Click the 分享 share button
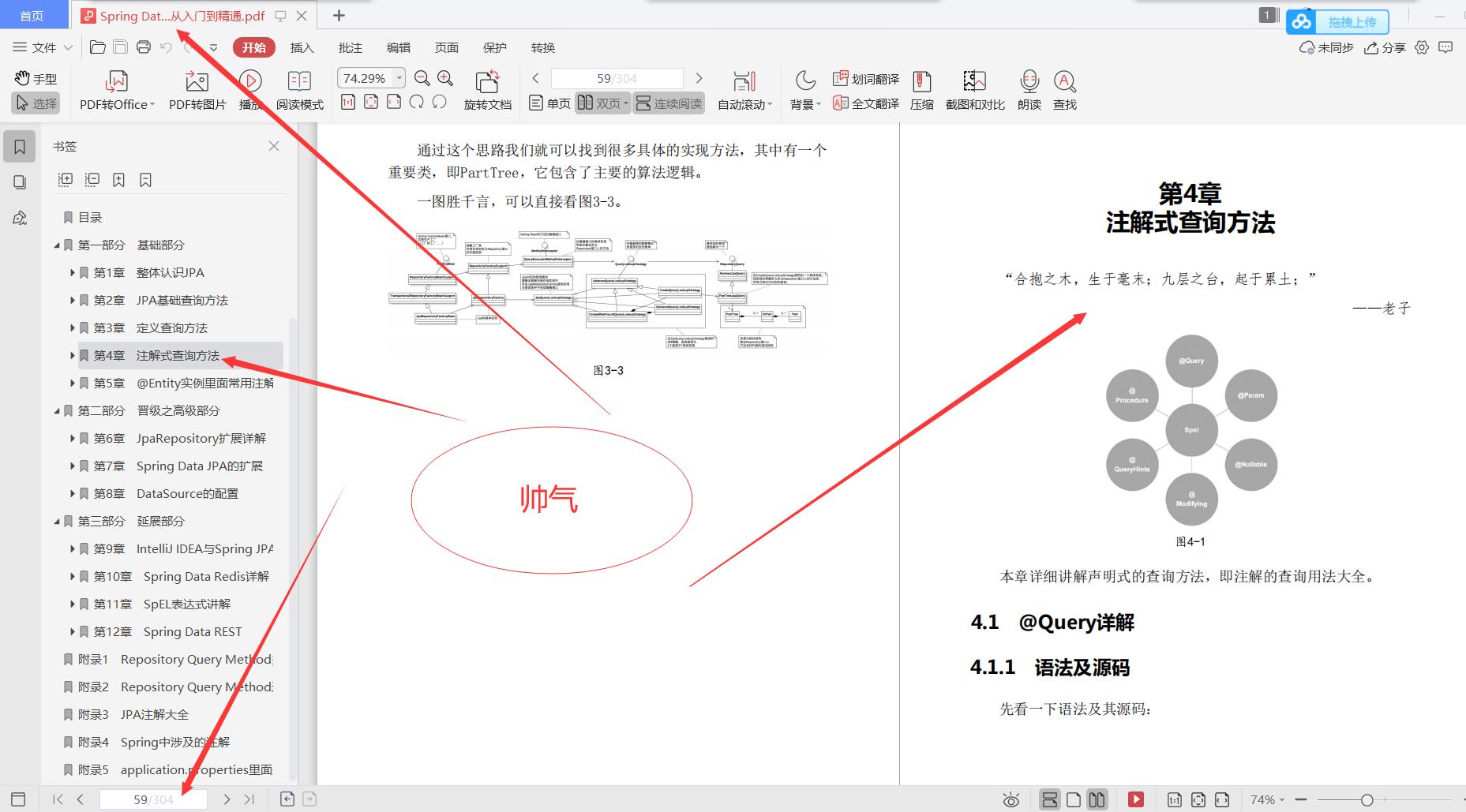The image size is (1466, 812). [x=1385, y=47]
